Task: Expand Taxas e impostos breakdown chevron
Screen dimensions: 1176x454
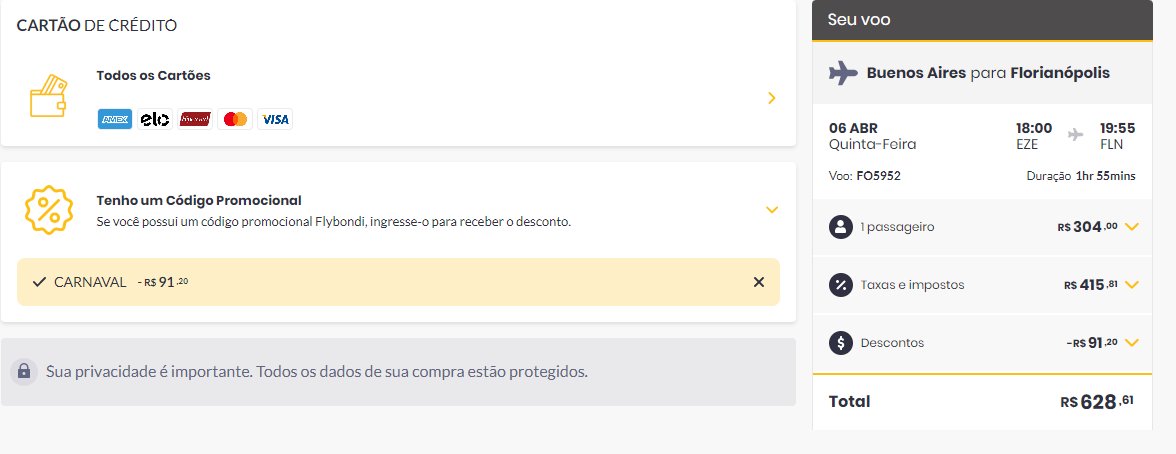Action: pos(1132,285)
